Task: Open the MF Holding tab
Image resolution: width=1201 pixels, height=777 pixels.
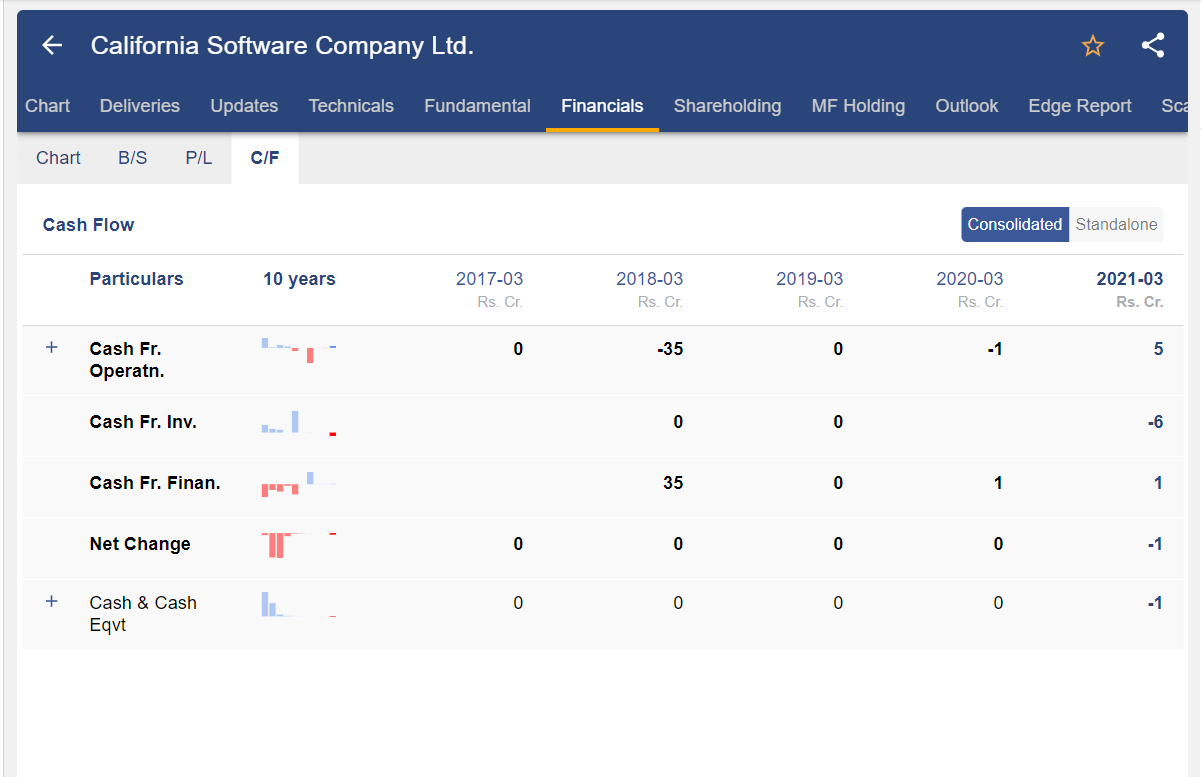Action: pos(858,106)
